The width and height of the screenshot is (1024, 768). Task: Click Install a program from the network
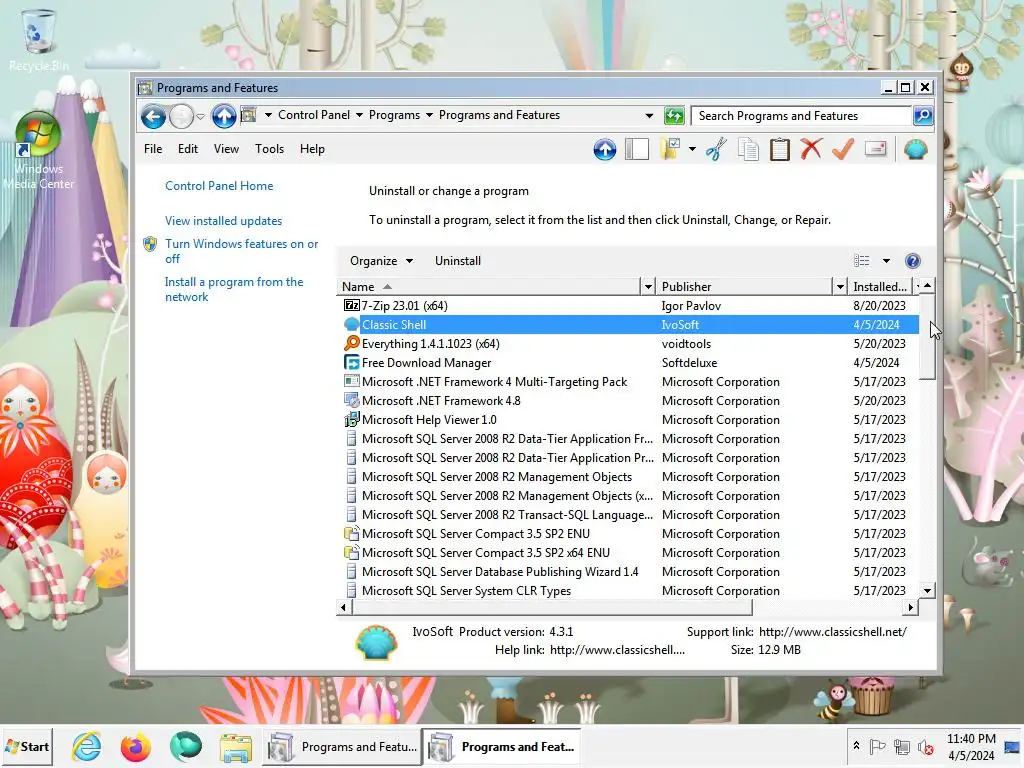[234, 289]
